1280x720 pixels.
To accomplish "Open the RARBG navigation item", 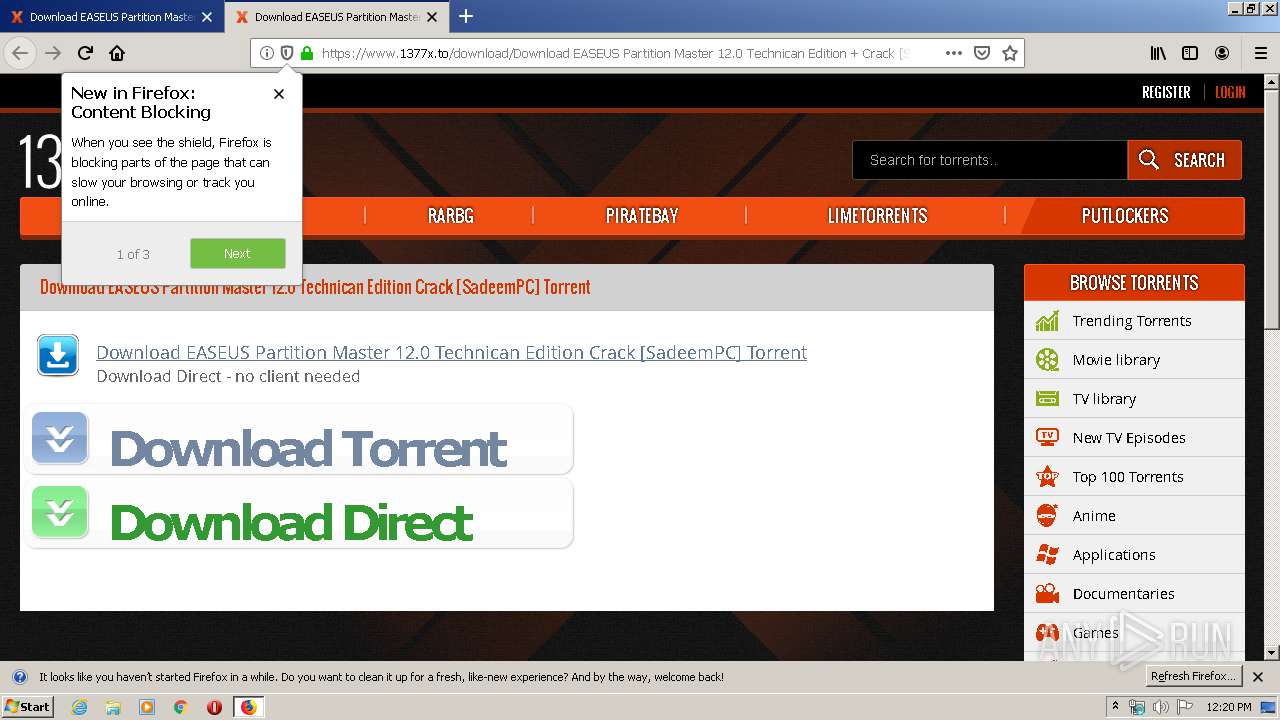I will (450, 216).
